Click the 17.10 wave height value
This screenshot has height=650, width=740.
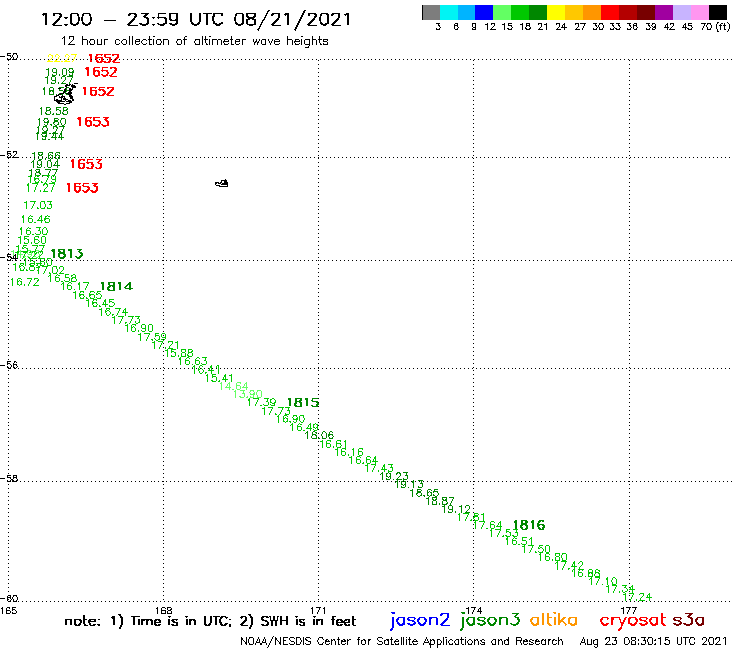tap(603, 581)
